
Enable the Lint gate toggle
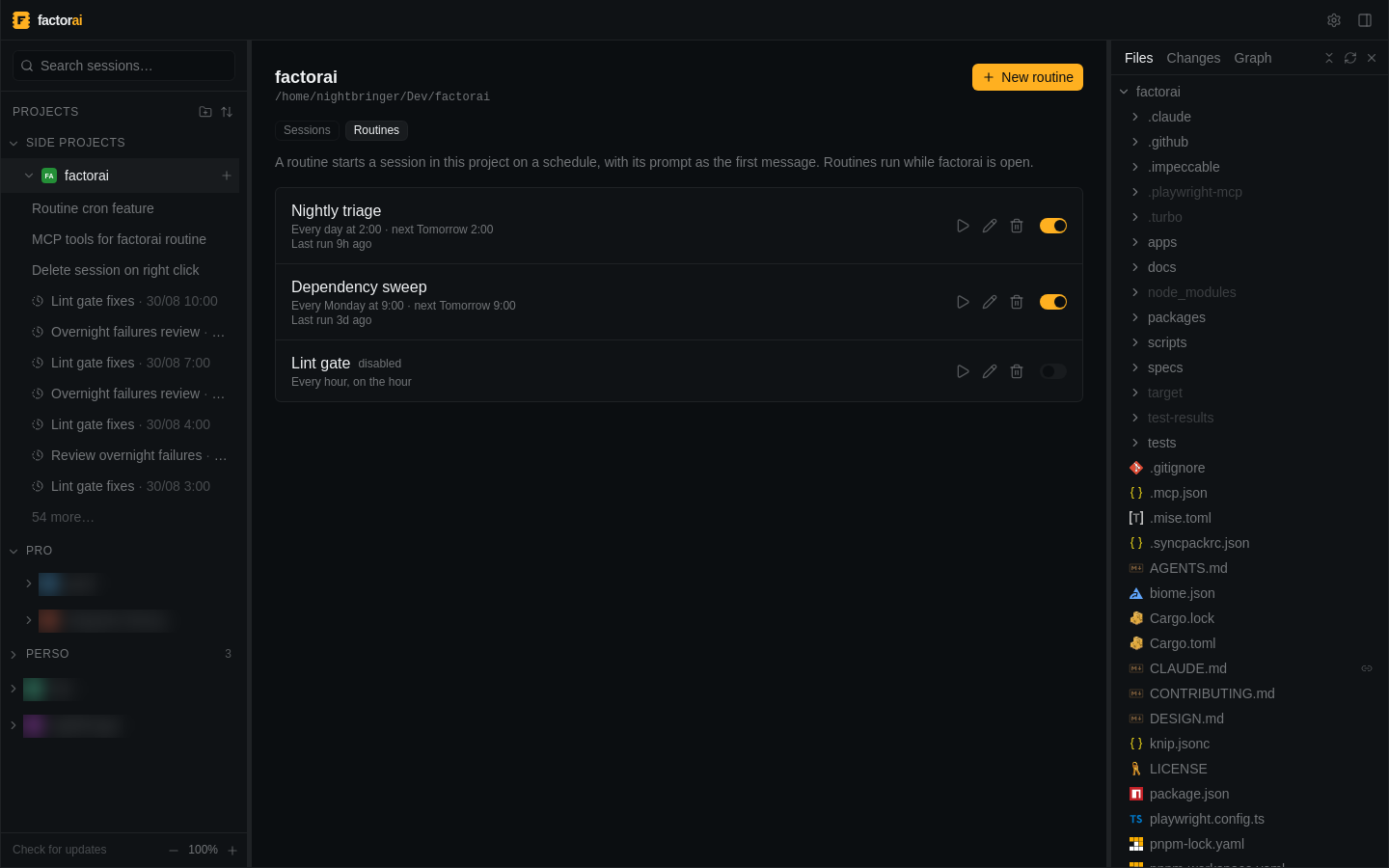click(1053, 371)
